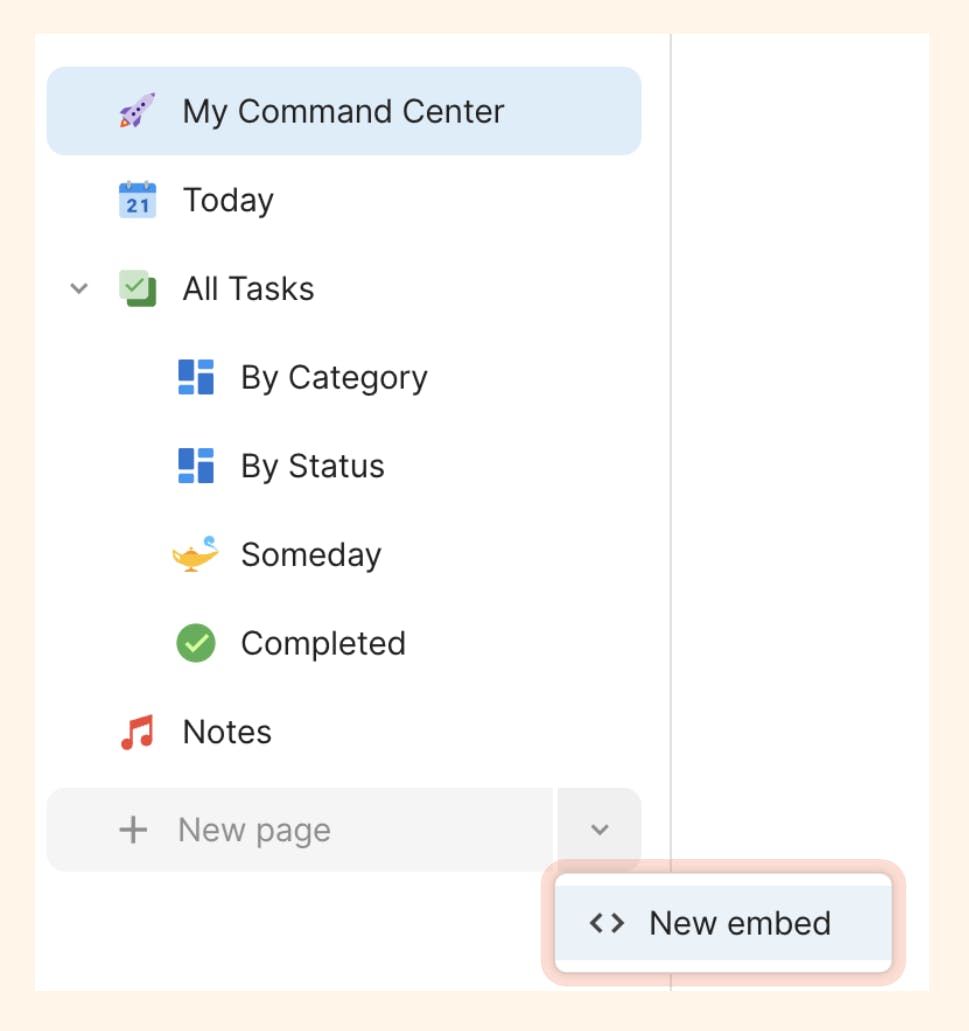Screen dimensions: 969x1031
Task: Click the calendar icon next to Today
Action: [138, 200]
